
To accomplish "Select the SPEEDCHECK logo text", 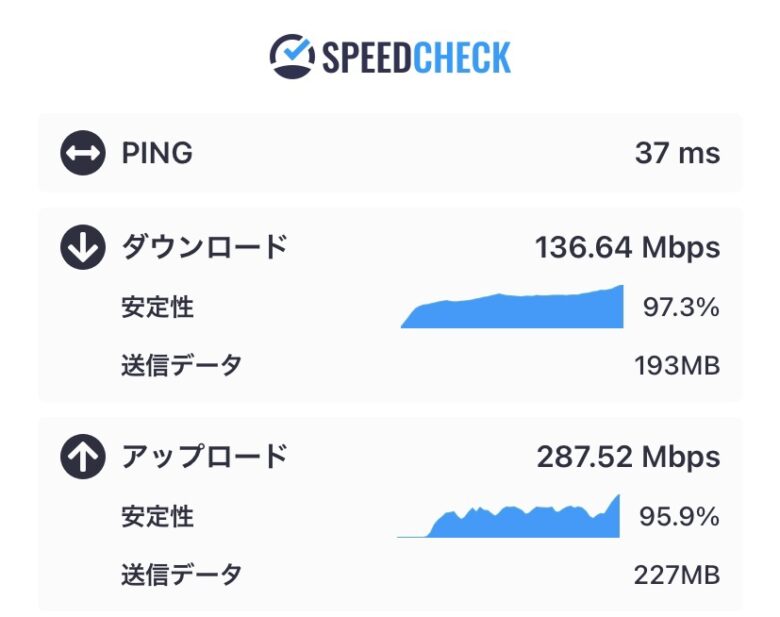I will pos(416,57).
